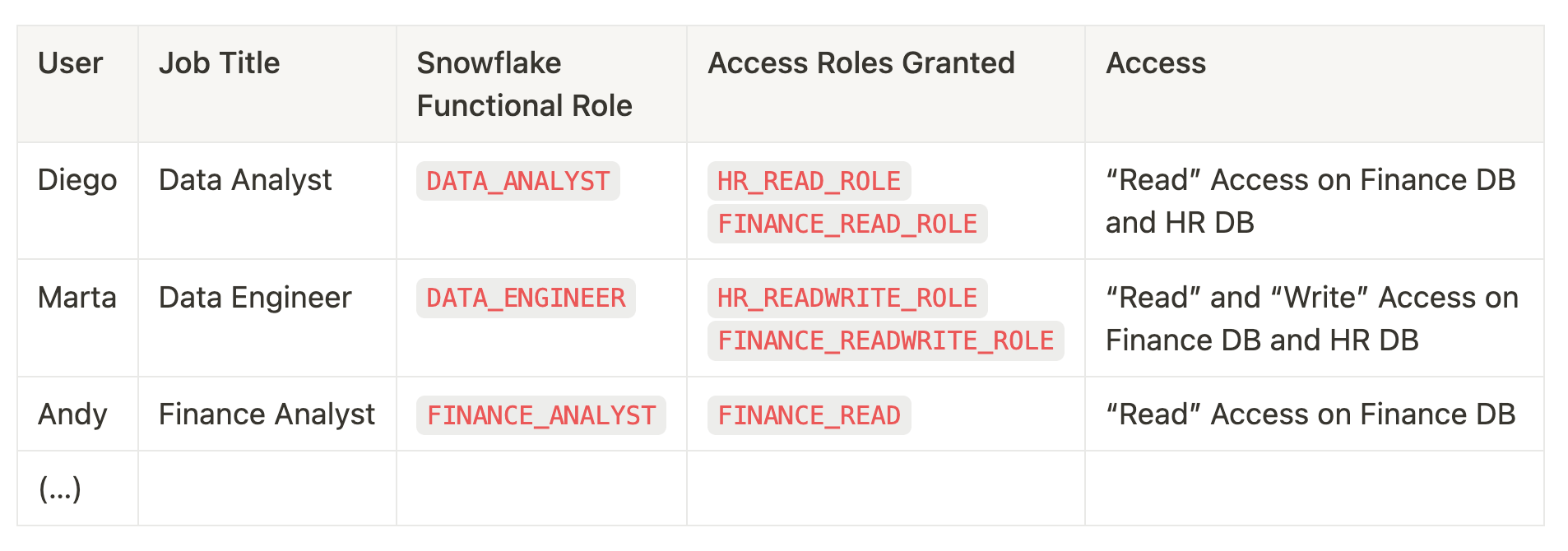This screenshot has width=1568, height=551.
Task: Click the FINANCE_READ tag in Andy's row
Action: (809, 415)
